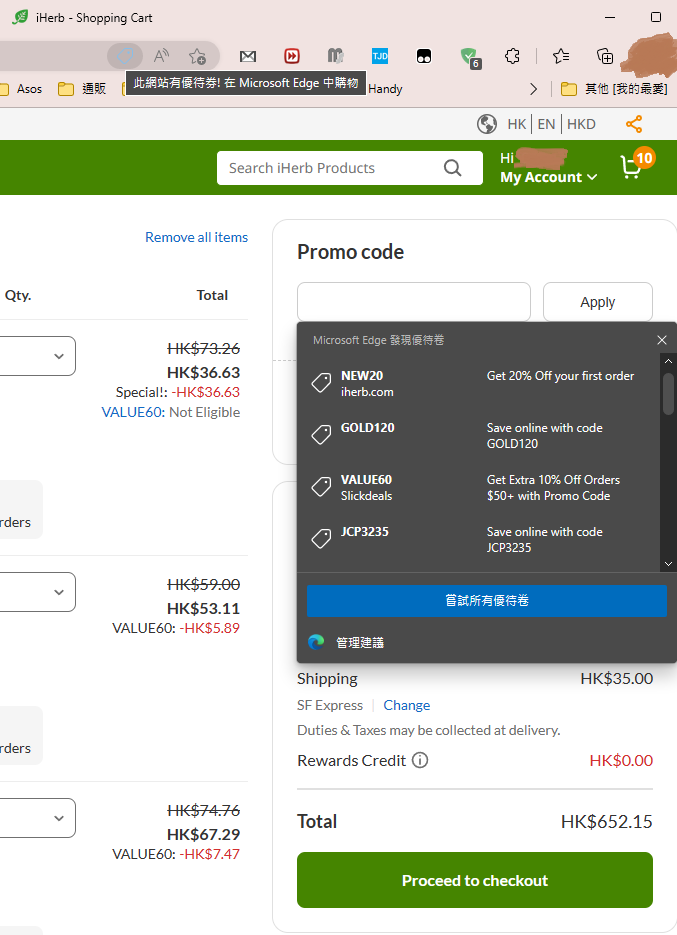Click the globe region icon
Image resolution: width=677 pixels, height=935 pixels.
pos(487,124)
